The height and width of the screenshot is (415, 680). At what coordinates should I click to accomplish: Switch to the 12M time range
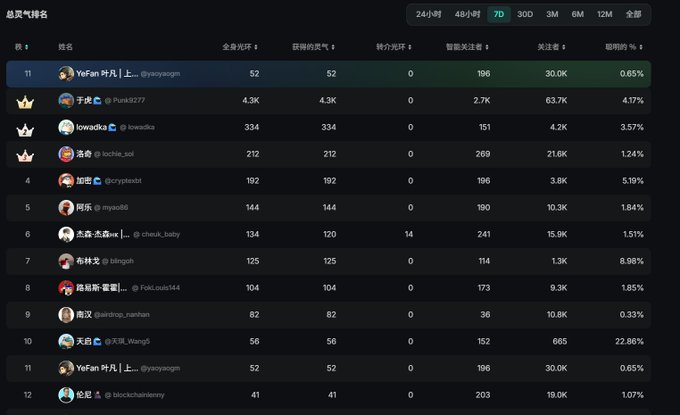click(605, 14)
